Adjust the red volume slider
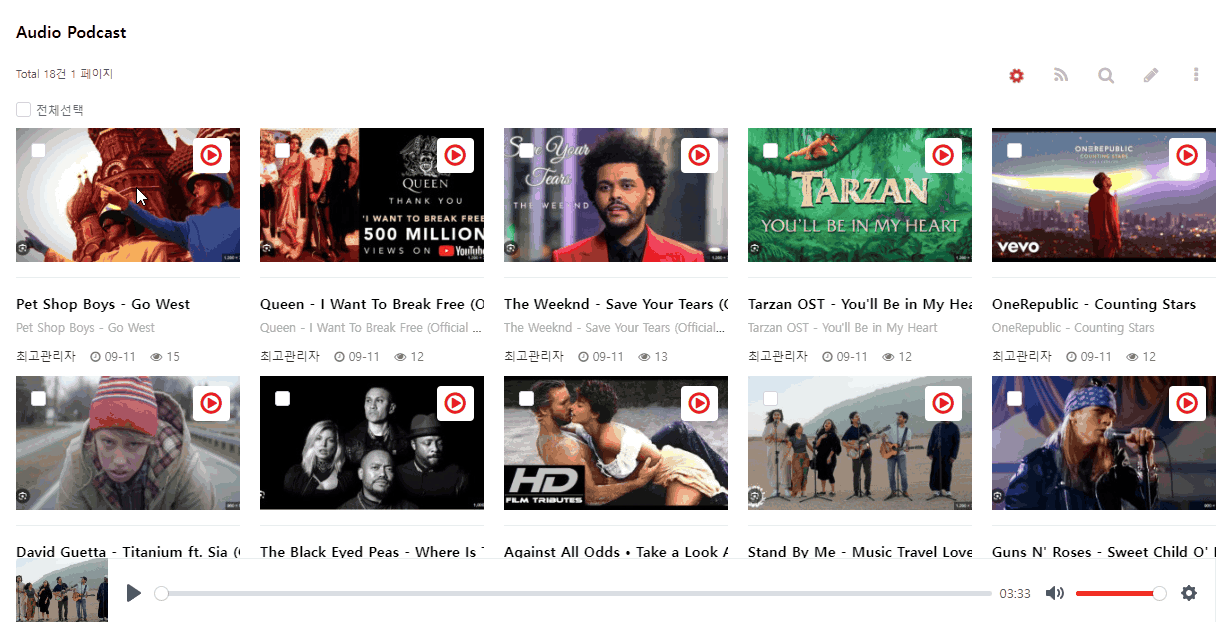Screen dimensions: 1232x622 (x=1120, y=593)
